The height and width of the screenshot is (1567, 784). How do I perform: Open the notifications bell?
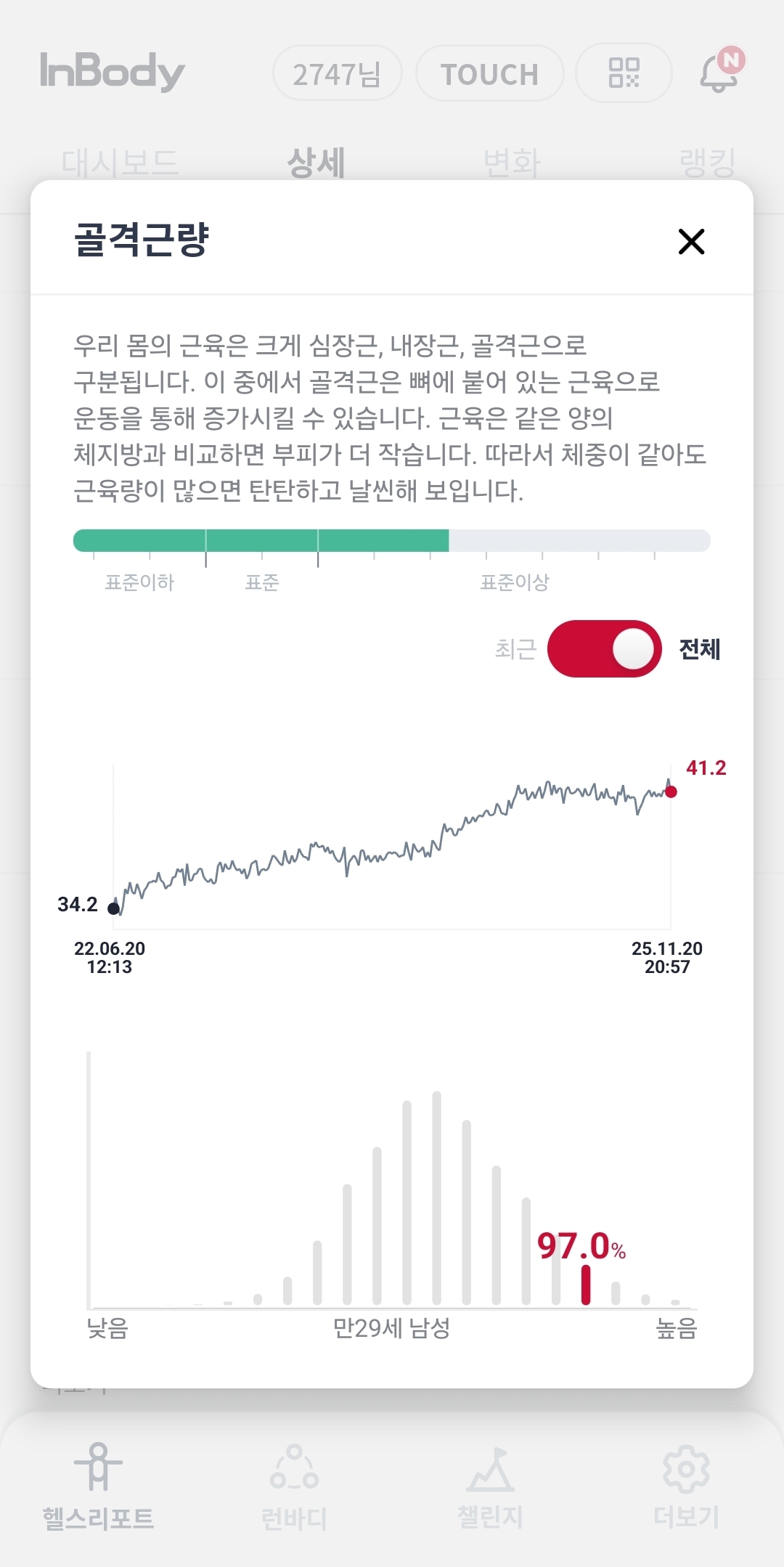pyautogui.click(x=719, y=73)
